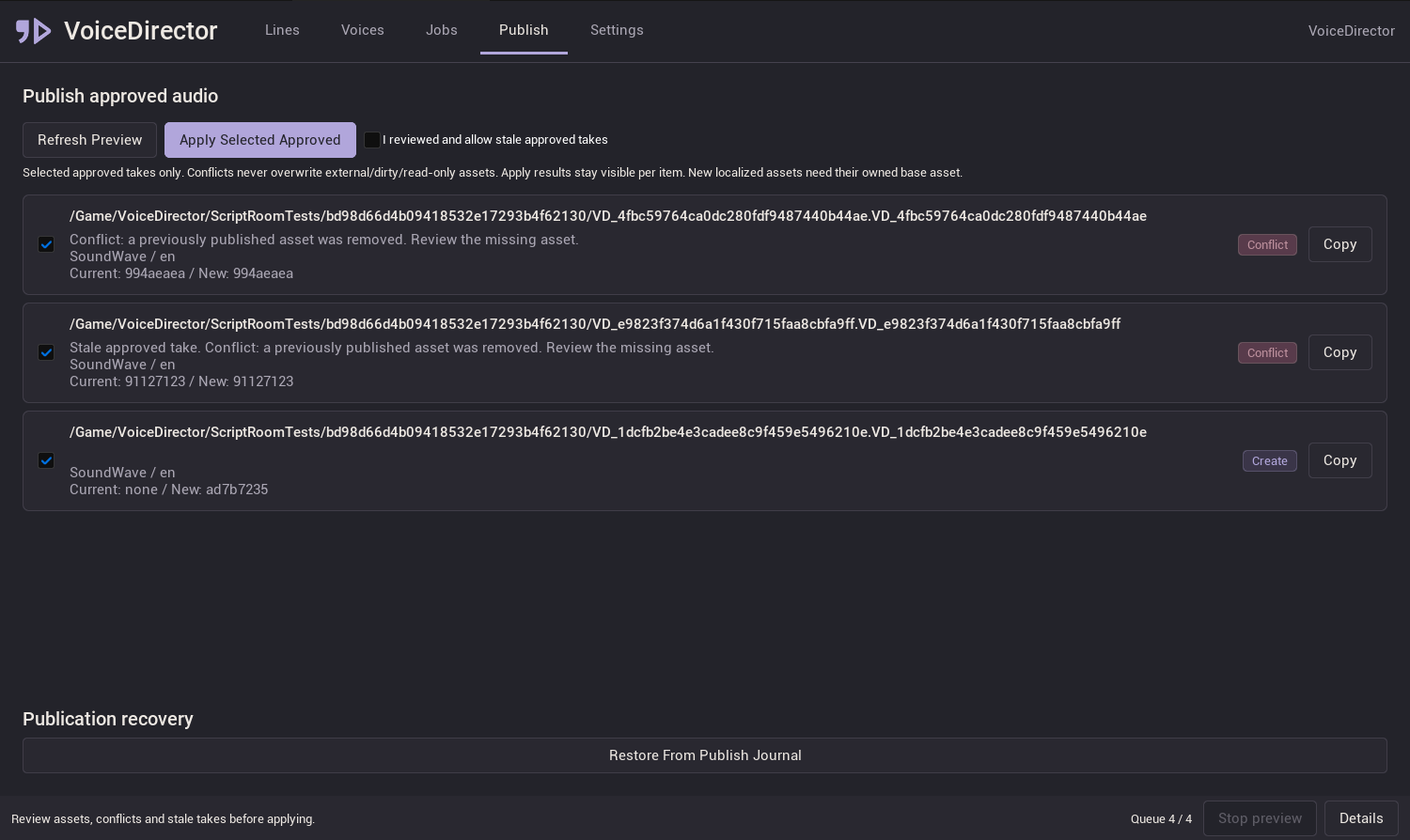Open the Details button in status bar
Image resolution: width=1410 pixels, height=840 pixels.
pos(1361,818)
